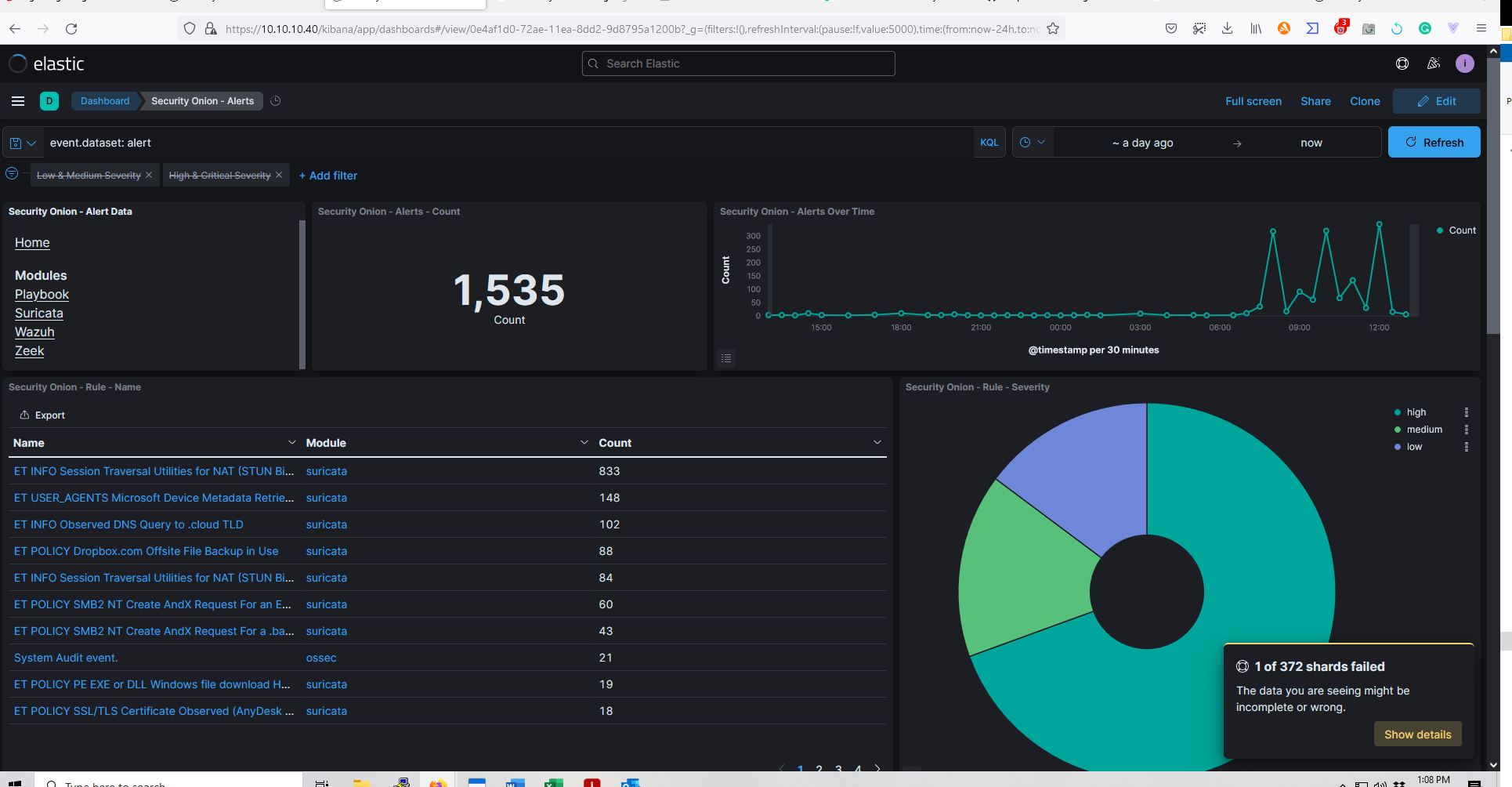This screenshot has width=1512, height=787.
Task: Enter Full screen dashboard mode
Action: [x=1253, y=101]
